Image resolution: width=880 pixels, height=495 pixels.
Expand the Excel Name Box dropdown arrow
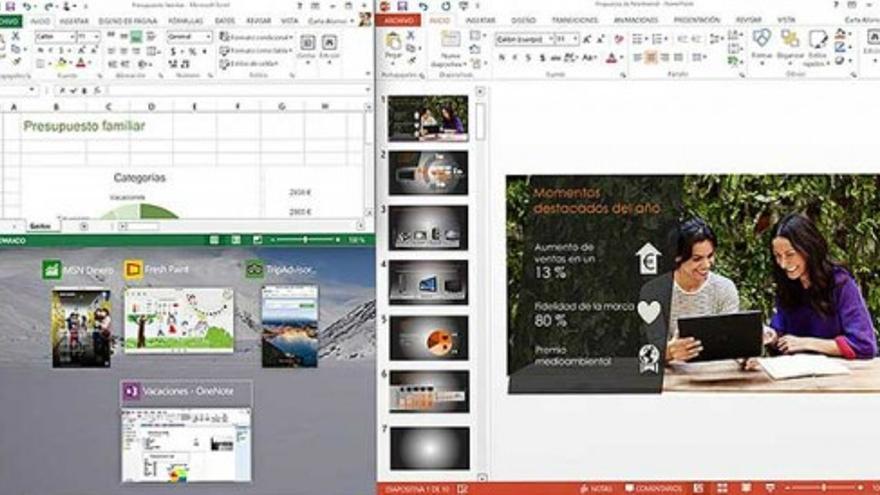click(x=32, y=90)
